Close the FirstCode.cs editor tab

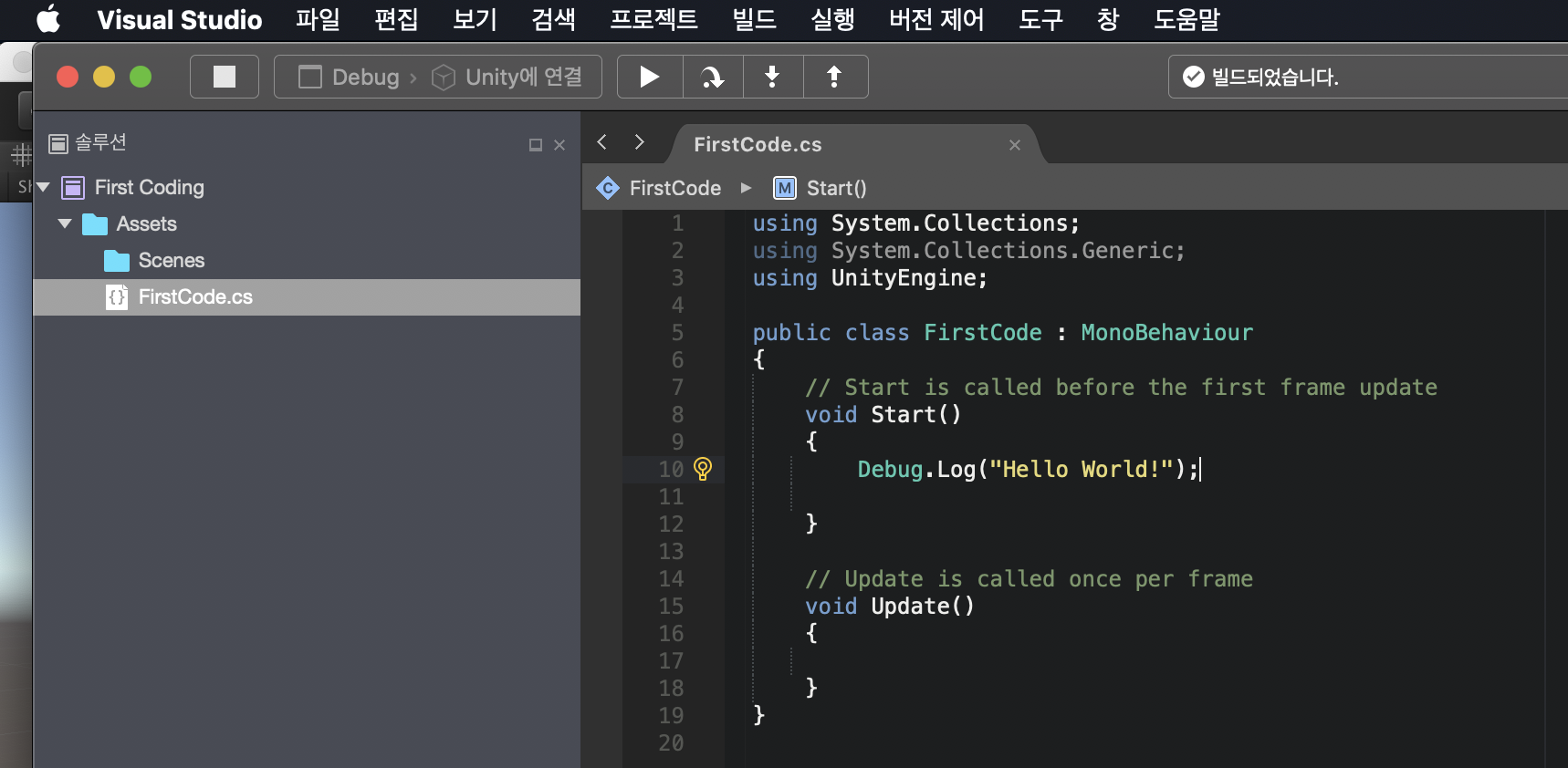click(x=1015, y=145)
